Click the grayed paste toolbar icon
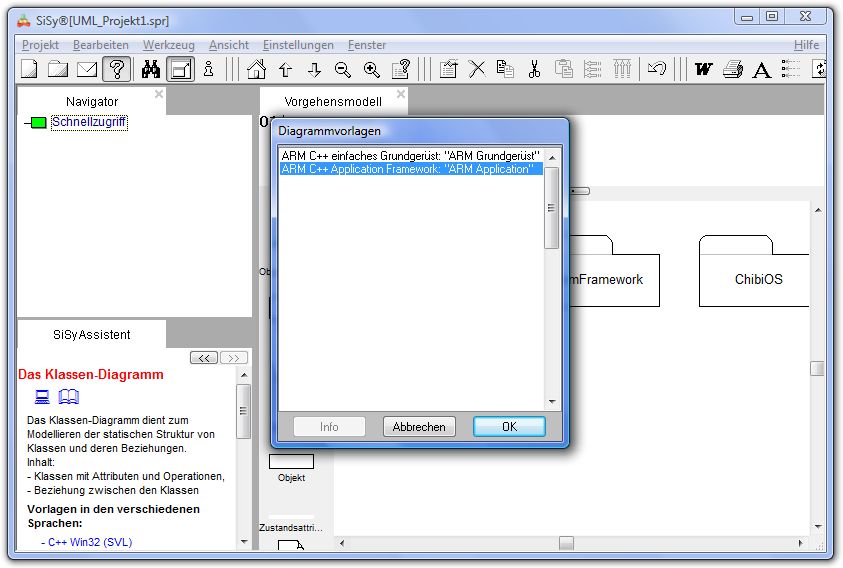843x568 pixels. click(x=563, y=69)
